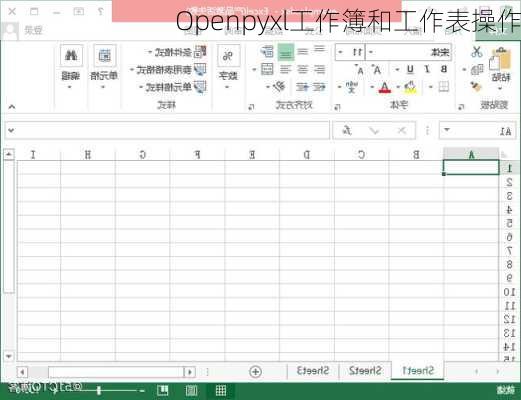Screen dimensions: 521x400
Task: Click the Decrease Font Size icon
Action: (360, 70)
